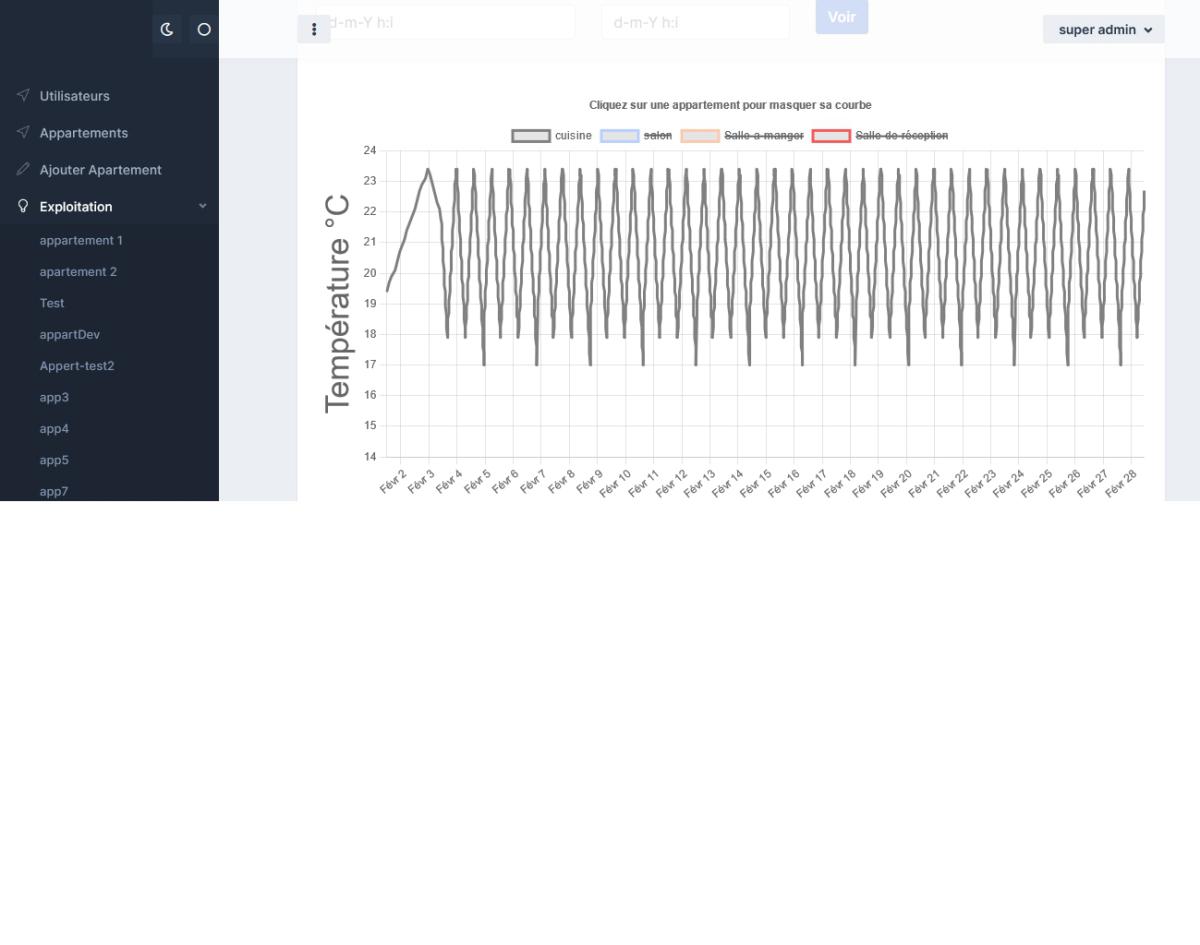Select appartement 1
Viewport: 1200px width, 945px height.
tap(81, 241)
